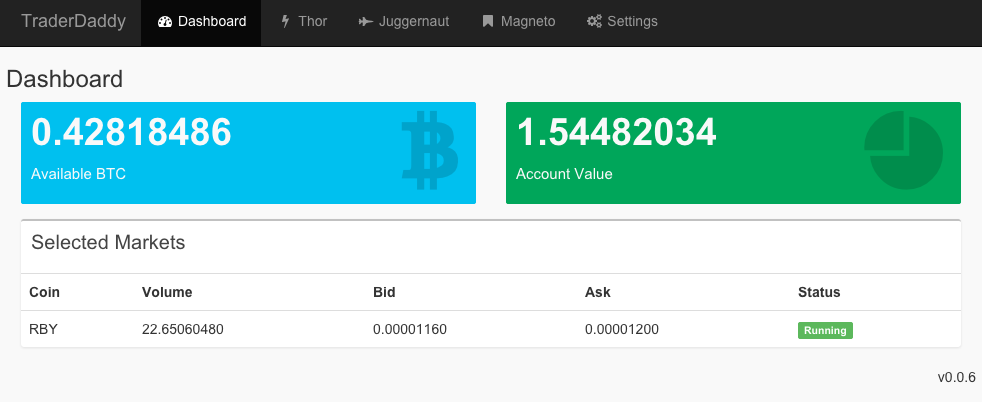The image size is (982, 402).
Task: Click the Available BTC label
Action: pyautogui.click(x=78, y=174)
